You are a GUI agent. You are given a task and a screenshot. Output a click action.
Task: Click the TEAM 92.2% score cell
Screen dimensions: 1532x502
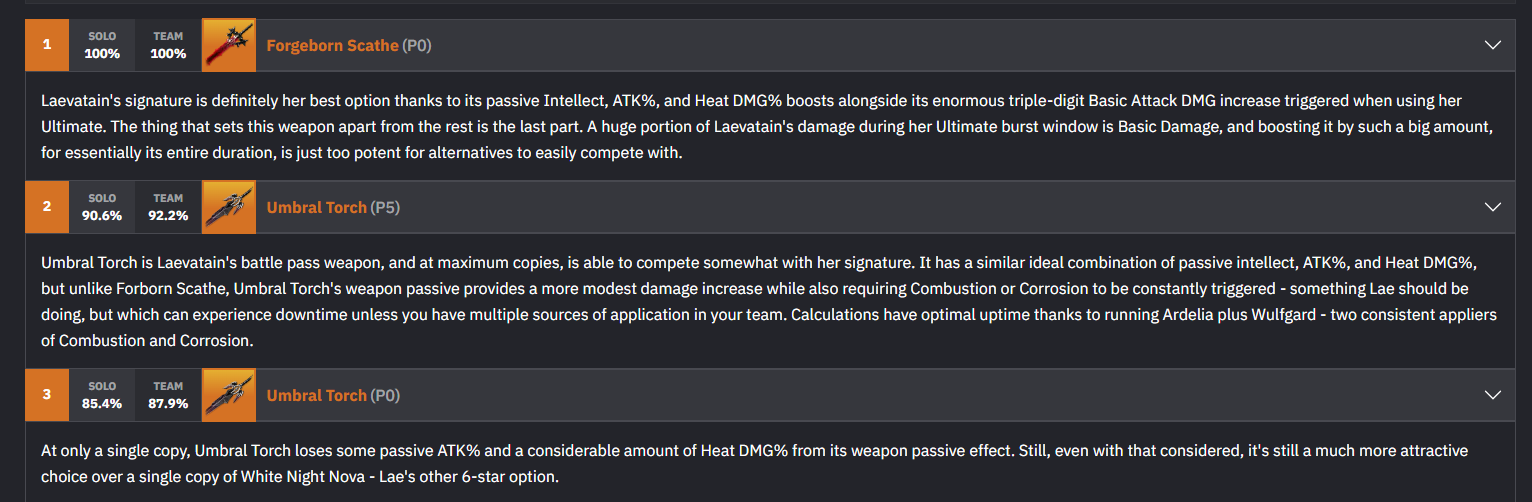[x=168, y=208]
